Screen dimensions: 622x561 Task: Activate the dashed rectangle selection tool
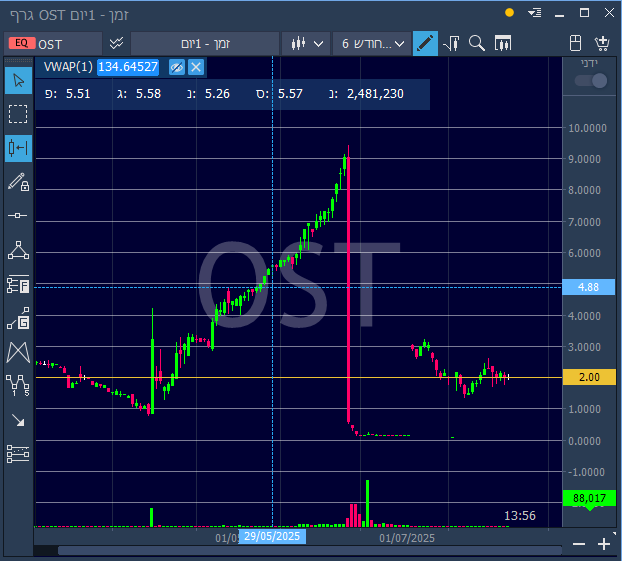[18, 114]
